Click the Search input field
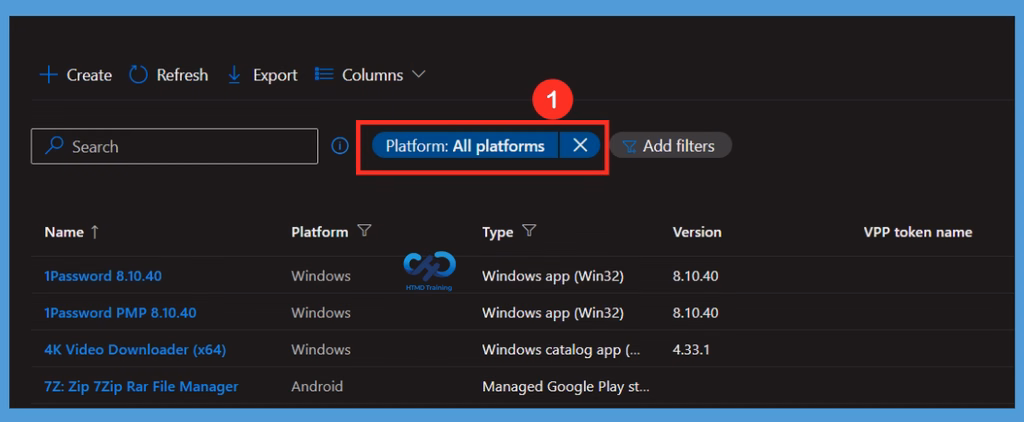 [174, 146]
